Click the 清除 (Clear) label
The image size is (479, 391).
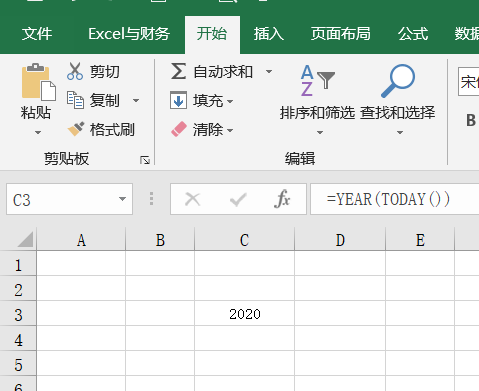(208, 130)
